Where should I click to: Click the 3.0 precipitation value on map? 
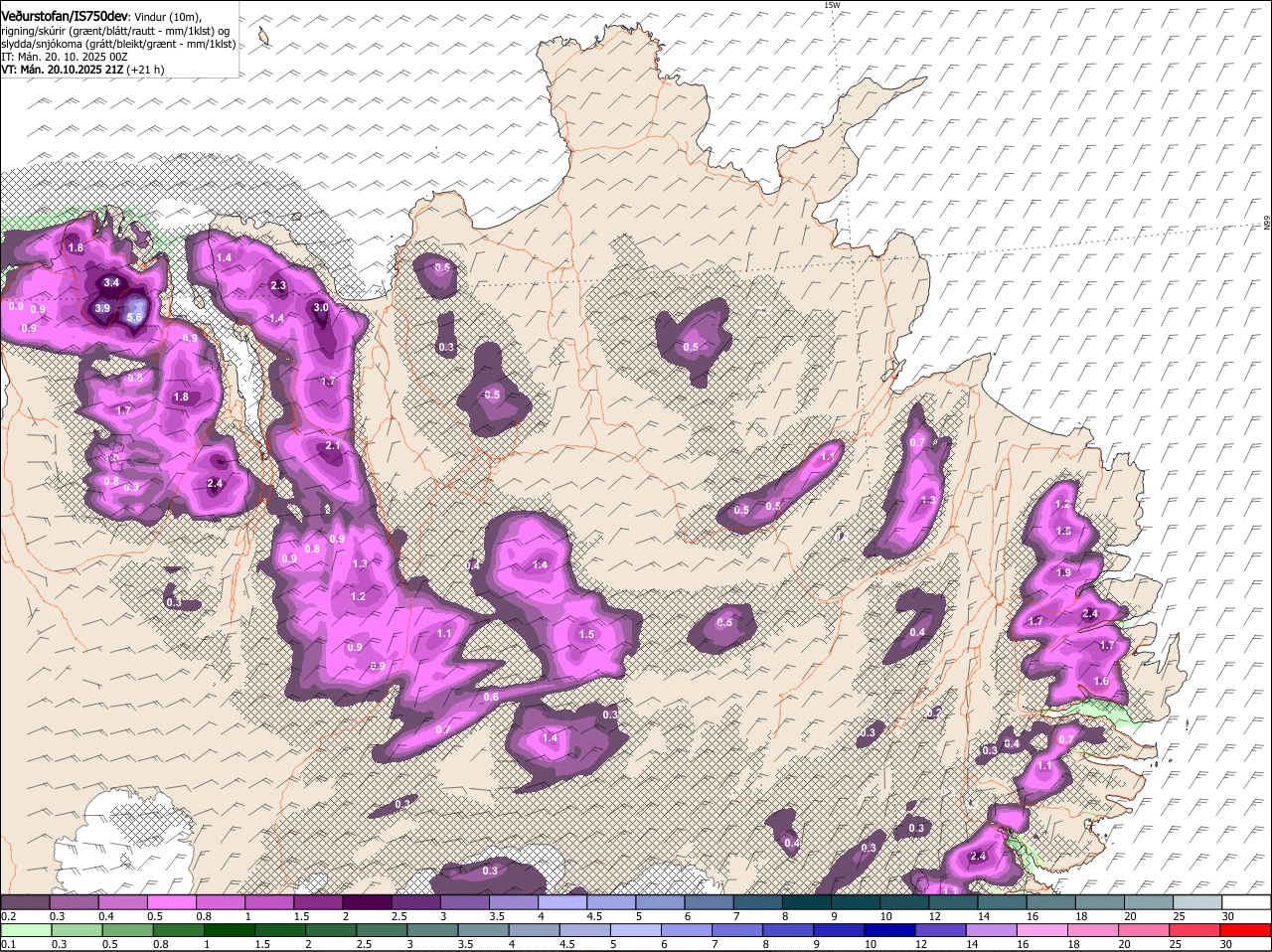[x=321, y=308]
